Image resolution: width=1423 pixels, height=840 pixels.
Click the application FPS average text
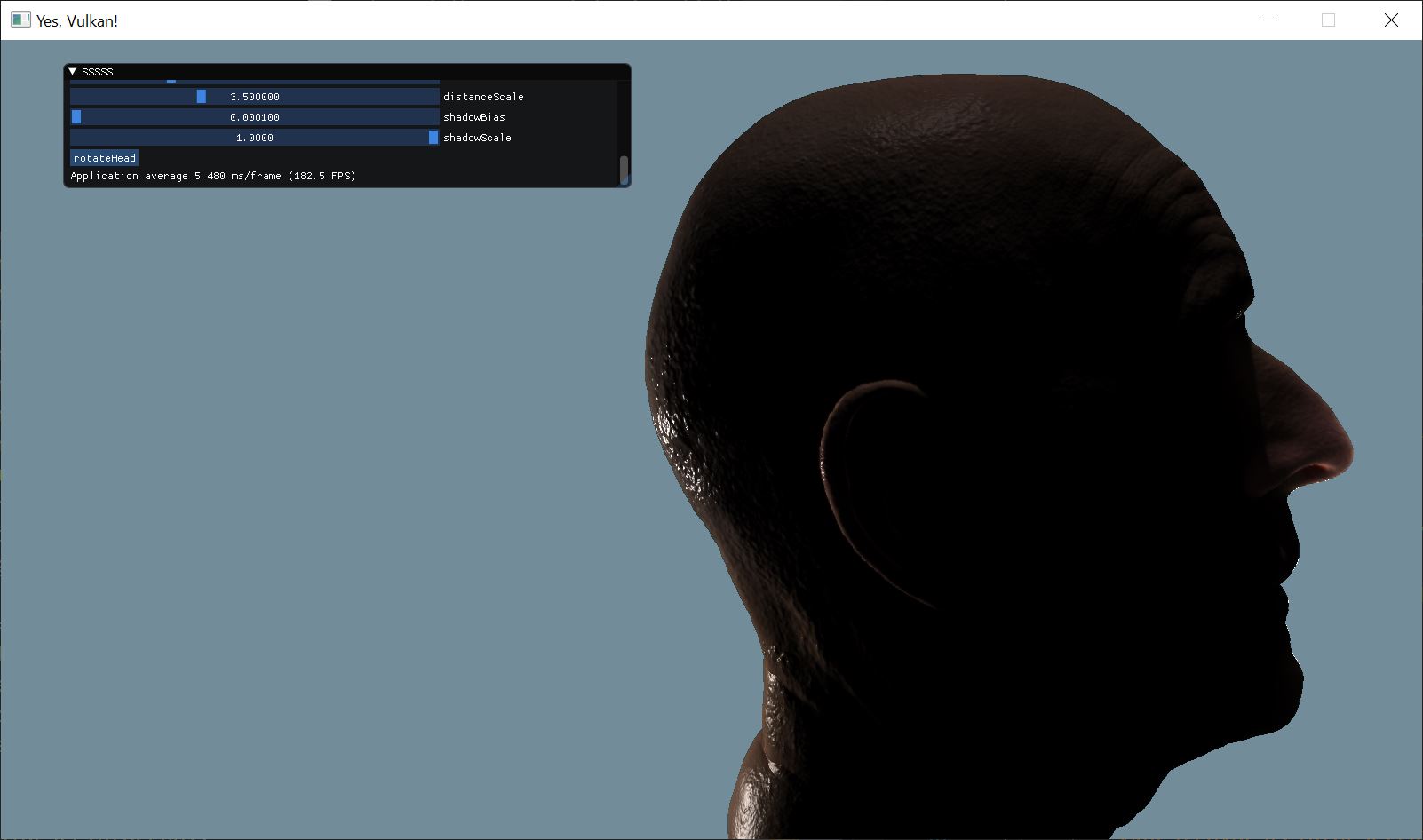(213, 176)
